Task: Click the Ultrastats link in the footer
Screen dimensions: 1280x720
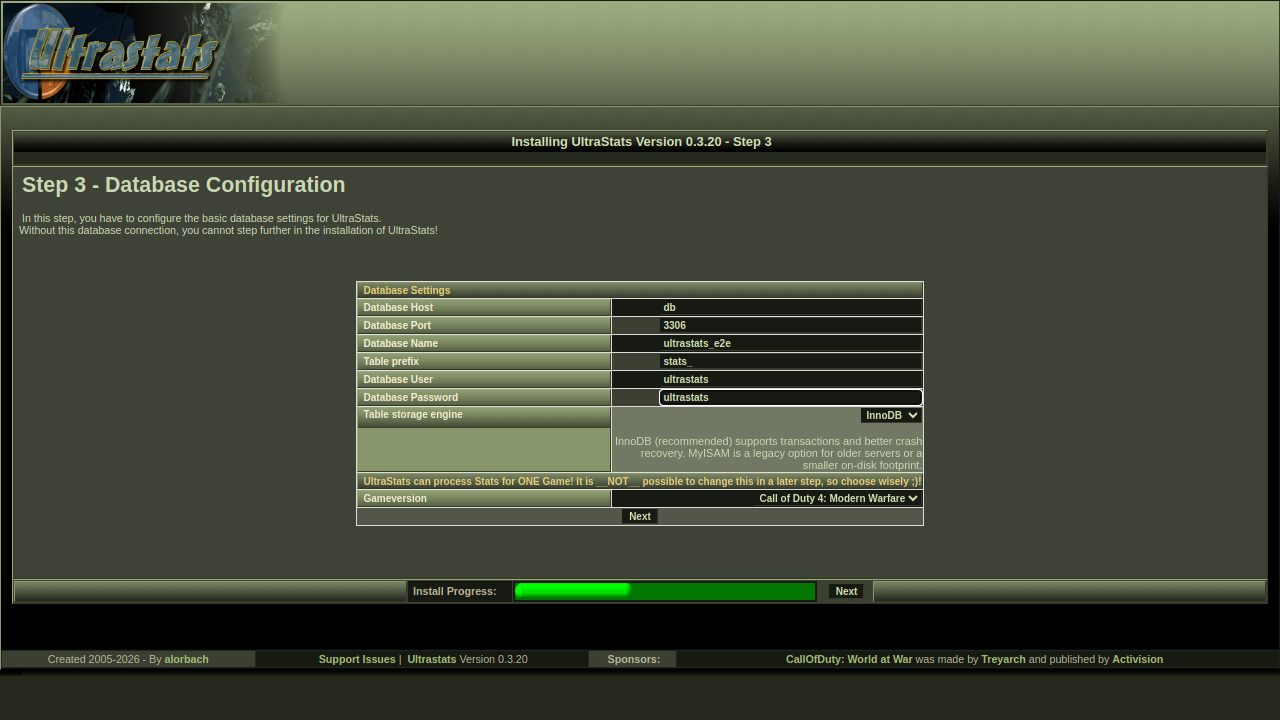Action: 431,659
